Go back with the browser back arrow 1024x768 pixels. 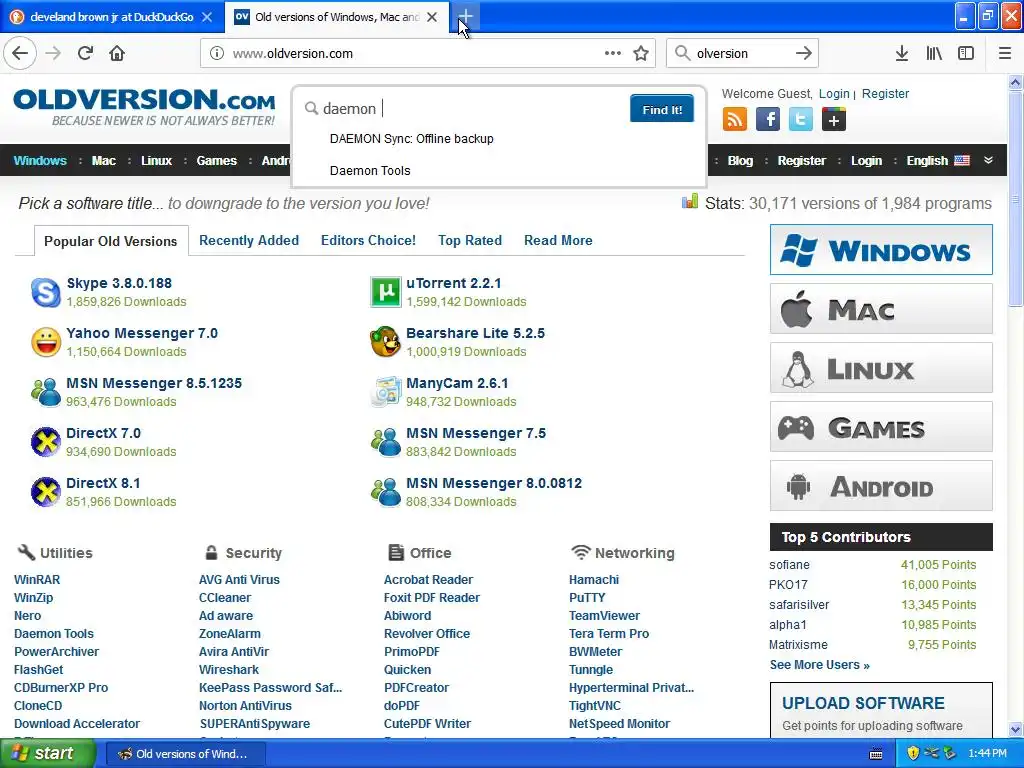20,53
